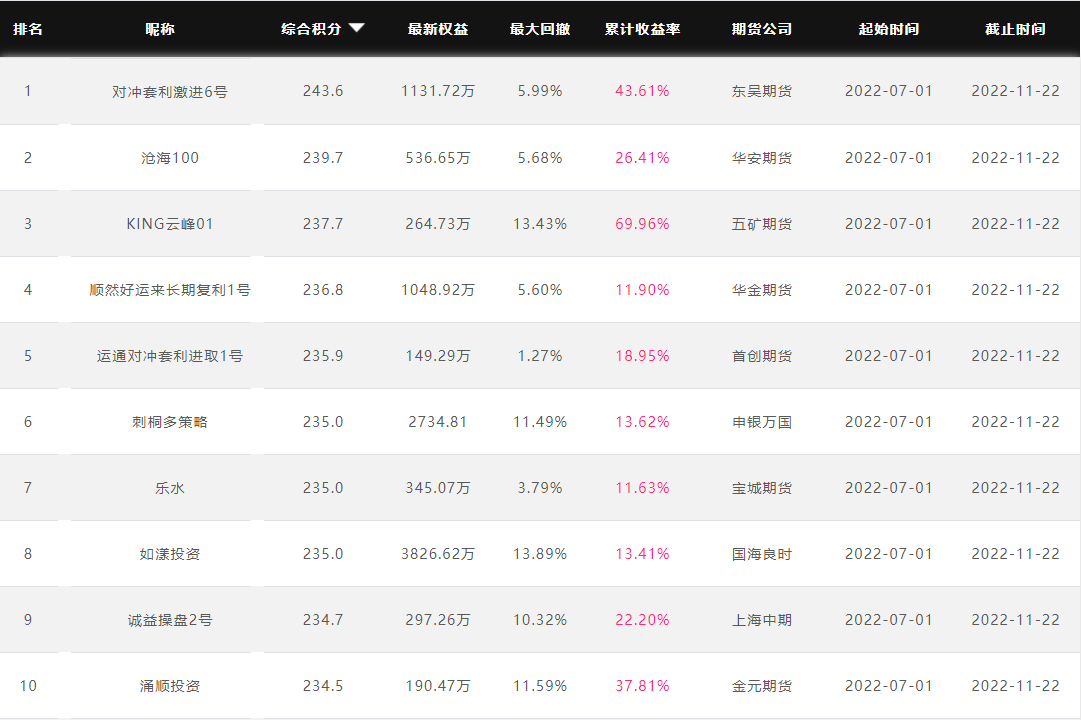Click the 宝城期货 company cell
1081x720 pixels.
click(x=762, y=488)
